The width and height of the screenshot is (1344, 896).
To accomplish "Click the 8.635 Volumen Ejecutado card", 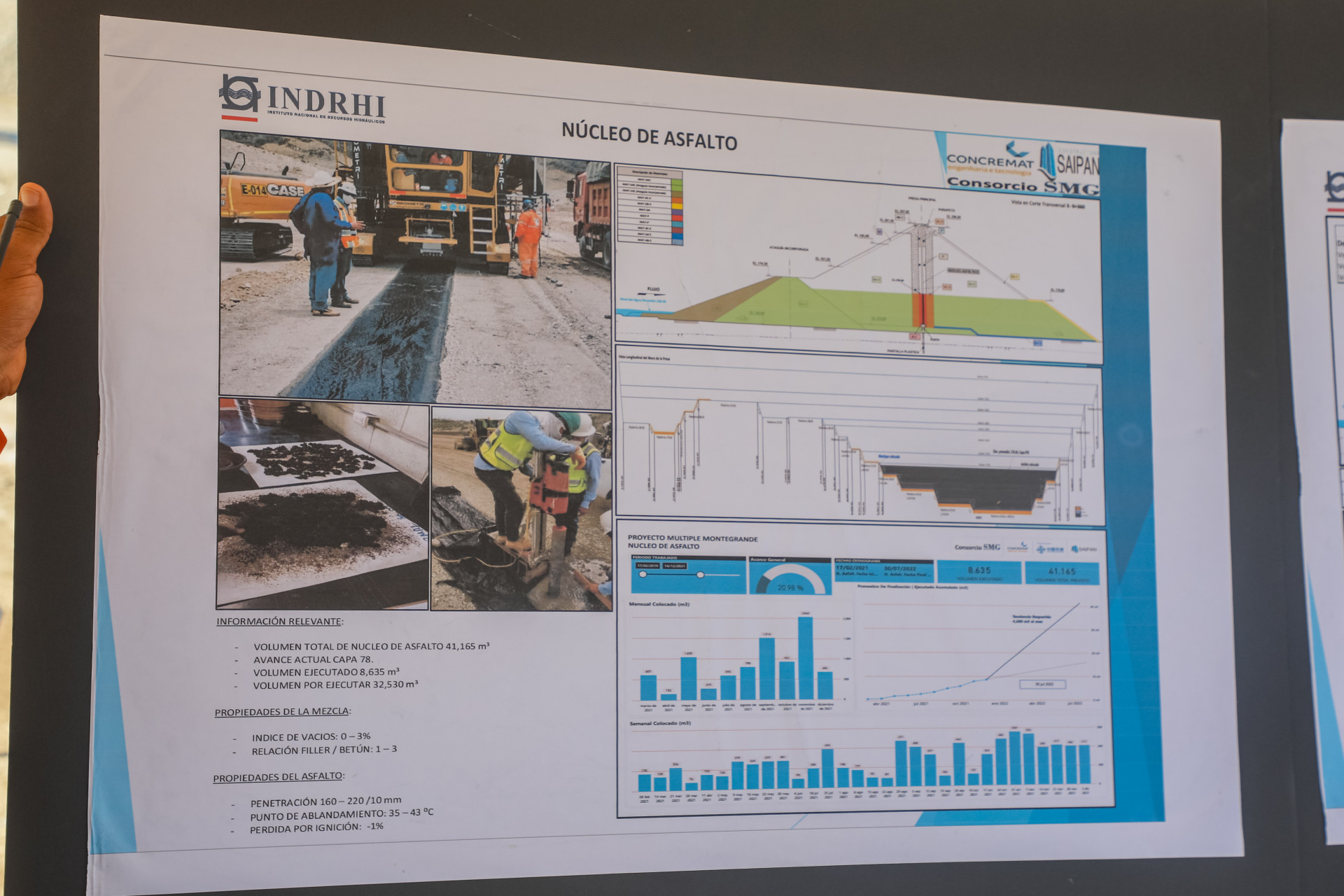I will point(979,572).
